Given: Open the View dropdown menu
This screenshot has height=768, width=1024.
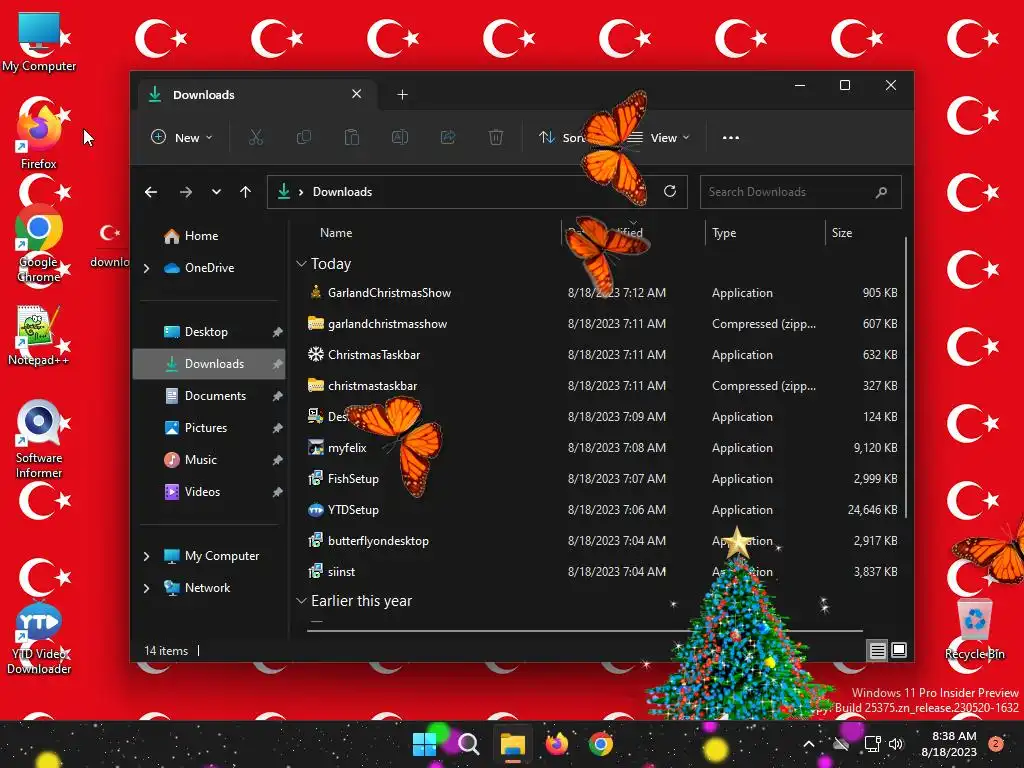Looking at the screenshot, I should tap(659, 137).
